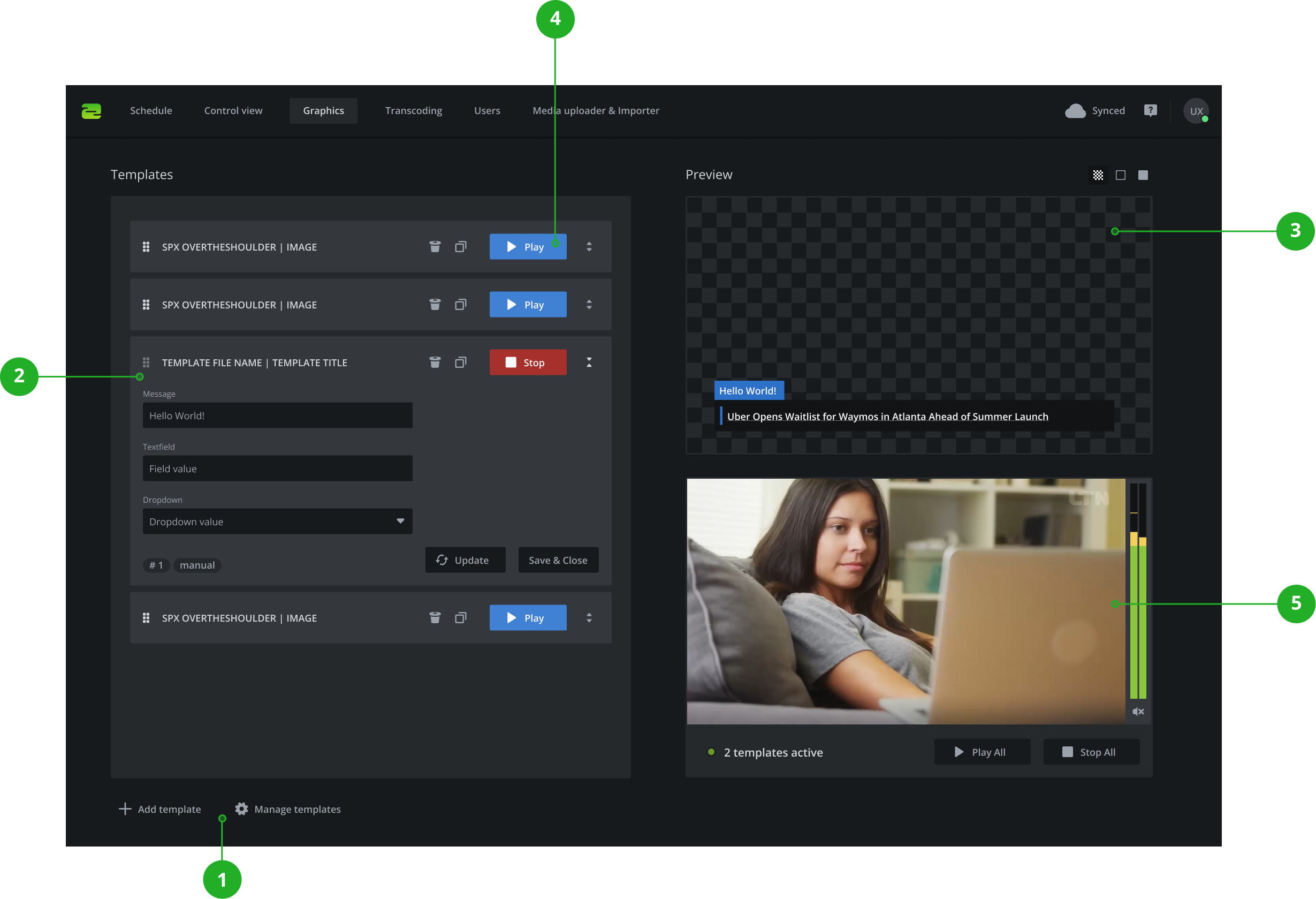Delete the first SPX OVERTHESHOULDER template via its trash icon
1316x899 pixels.
coord(435,246)
